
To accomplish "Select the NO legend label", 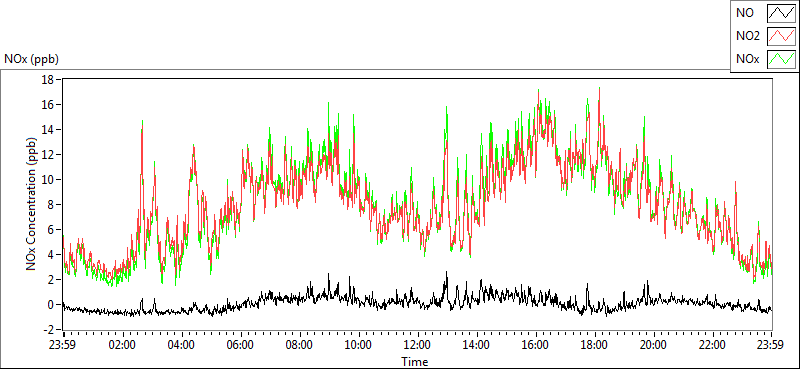I will click(x=745, y=14).
